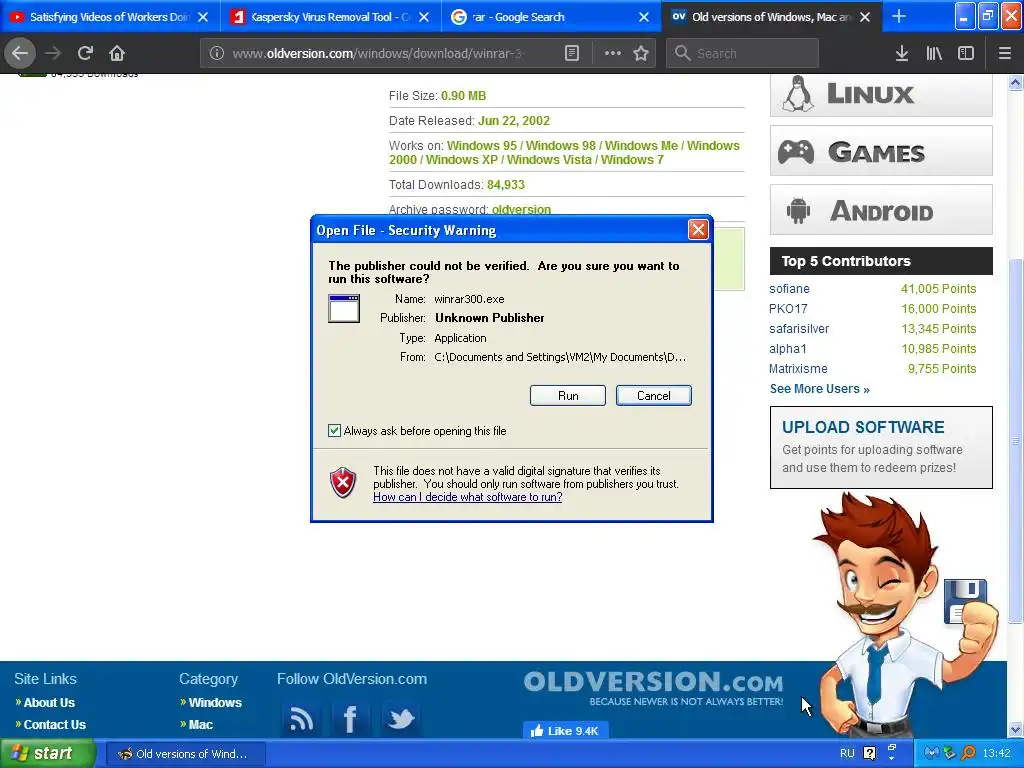The image size is (1024, 768).
Task: Click the taskbar clock showing 13:42
Action: click(x=996, y=754)
